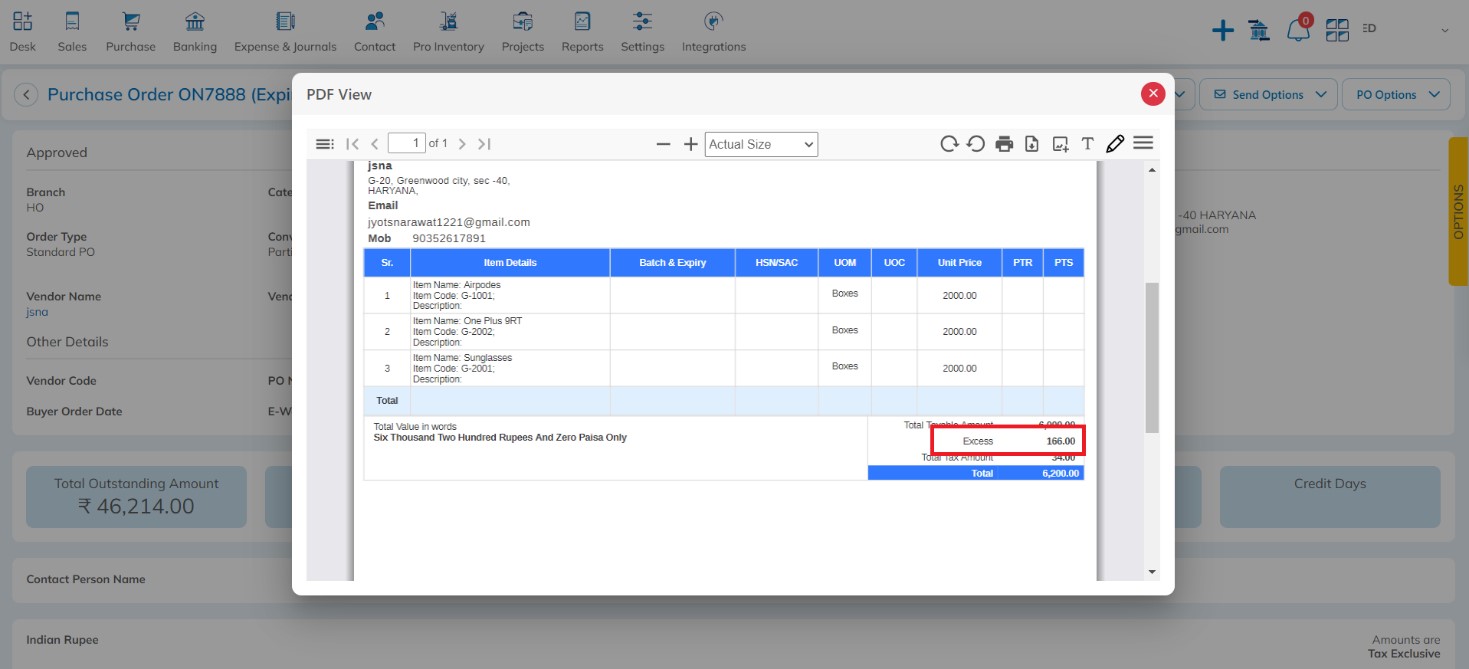Image resolution: width=1469 pixels, height=669 pixels.
Task: Rotate the PDF page counterclockwise
Action: pos(976,144)
